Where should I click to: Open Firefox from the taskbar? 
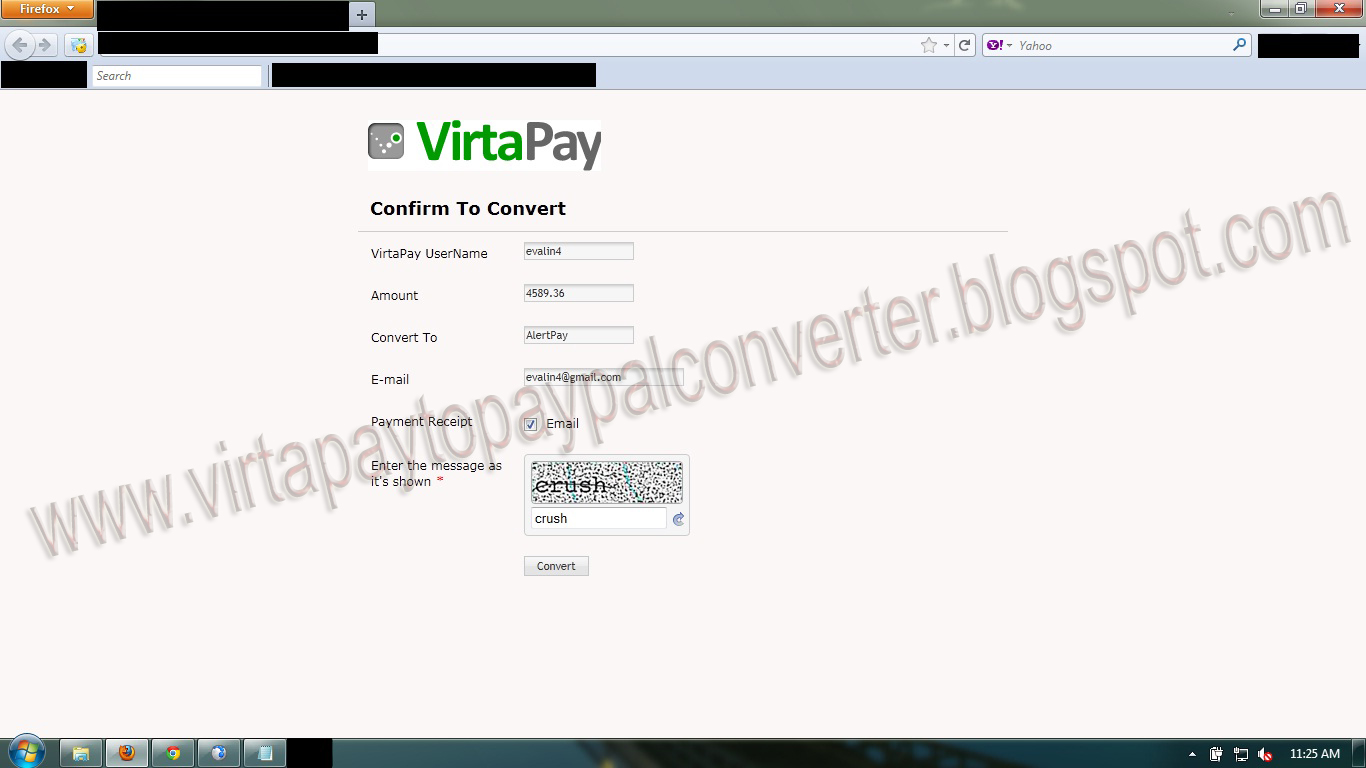point(127,752)
